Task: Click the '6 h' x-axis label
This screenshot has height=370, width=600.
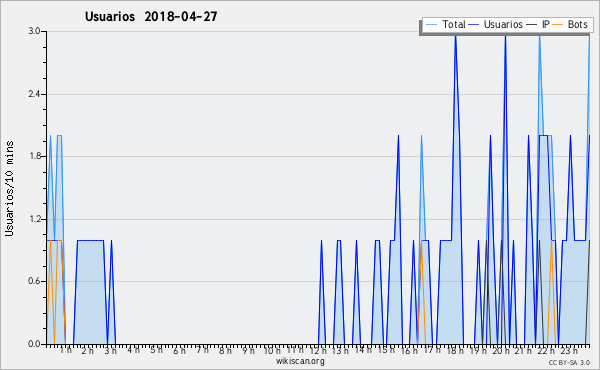Action: click(x=179, y=350)
